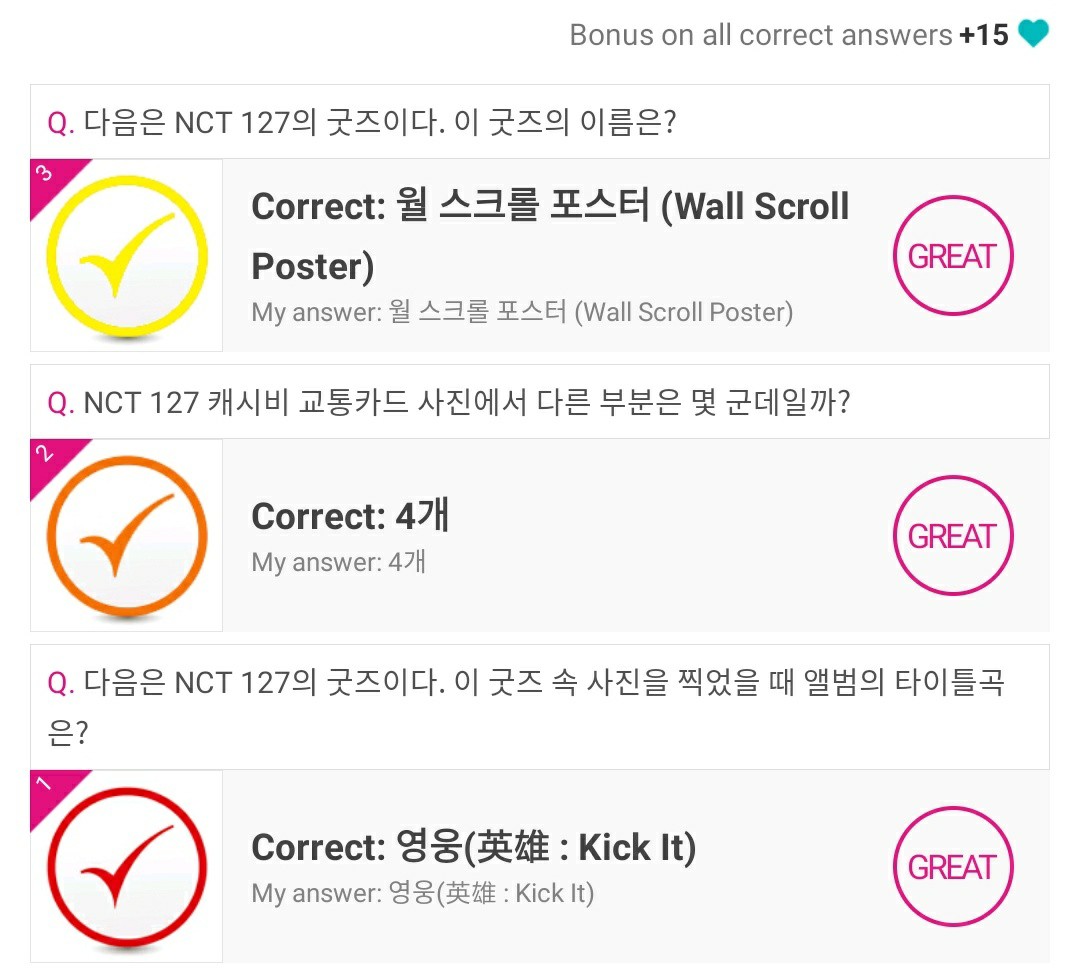The image size is (1080, 972).
Task: Click GREAT badge for Wall Scroll Poster answer
Action: [952, 256]
